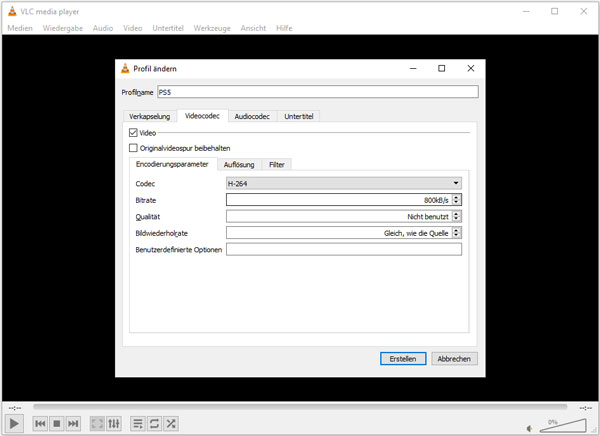600x436 pixels.
Task: Click the Erstellen button
Action: (x=404, y=358)
